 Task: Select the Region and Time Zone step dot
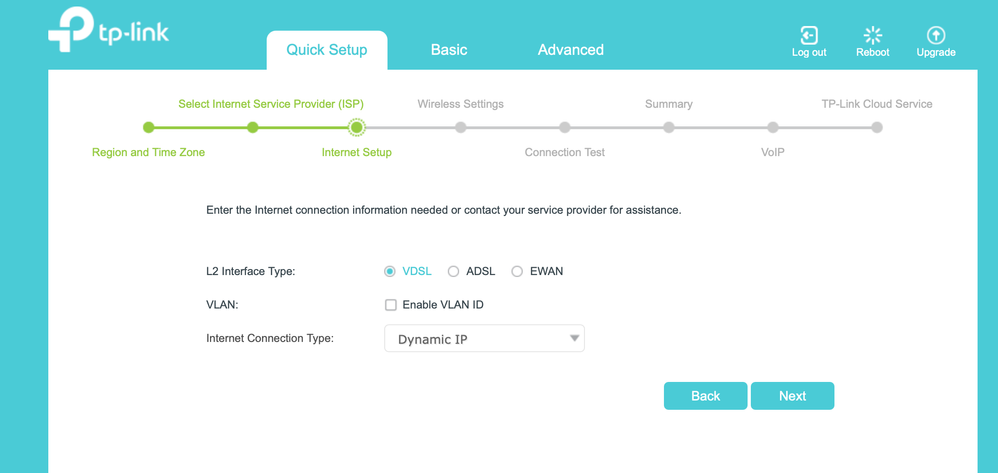click(148, 127)
